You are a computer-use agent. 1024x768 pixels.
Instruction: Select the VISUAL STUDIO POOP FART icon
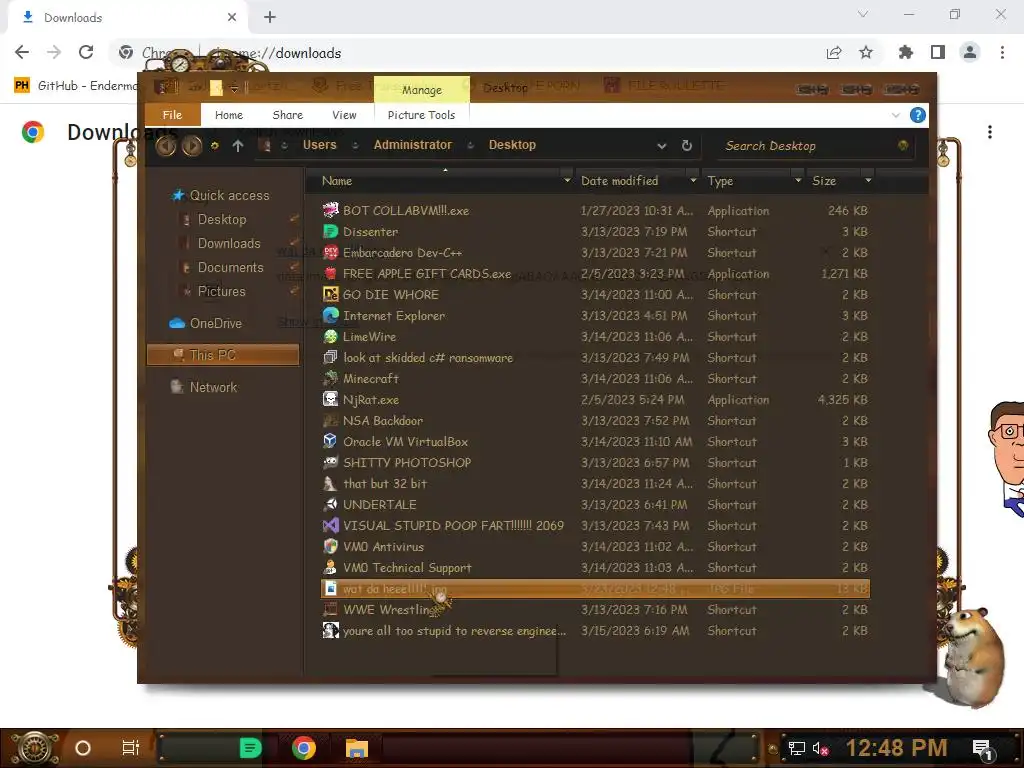click(330, 525)
